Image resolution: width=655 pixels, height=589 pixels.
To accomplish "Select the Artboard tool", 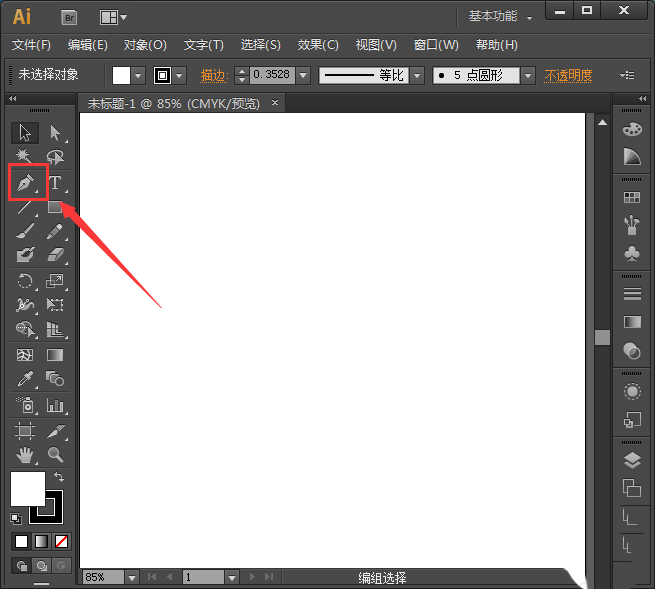I will (25, 431).
